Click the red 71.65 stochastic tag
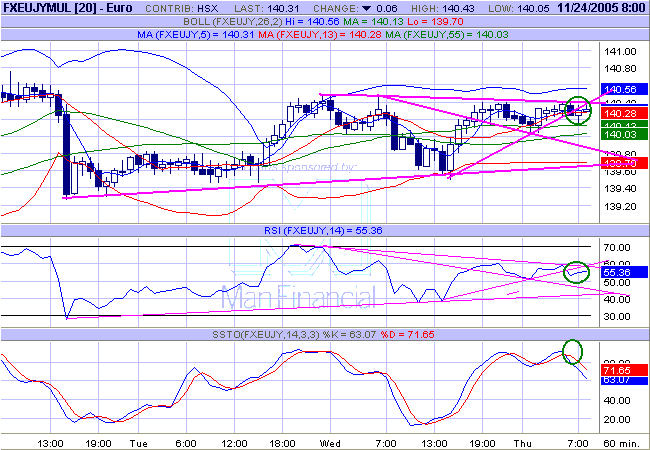Screen dimensions: 650x450 [624, 370]
